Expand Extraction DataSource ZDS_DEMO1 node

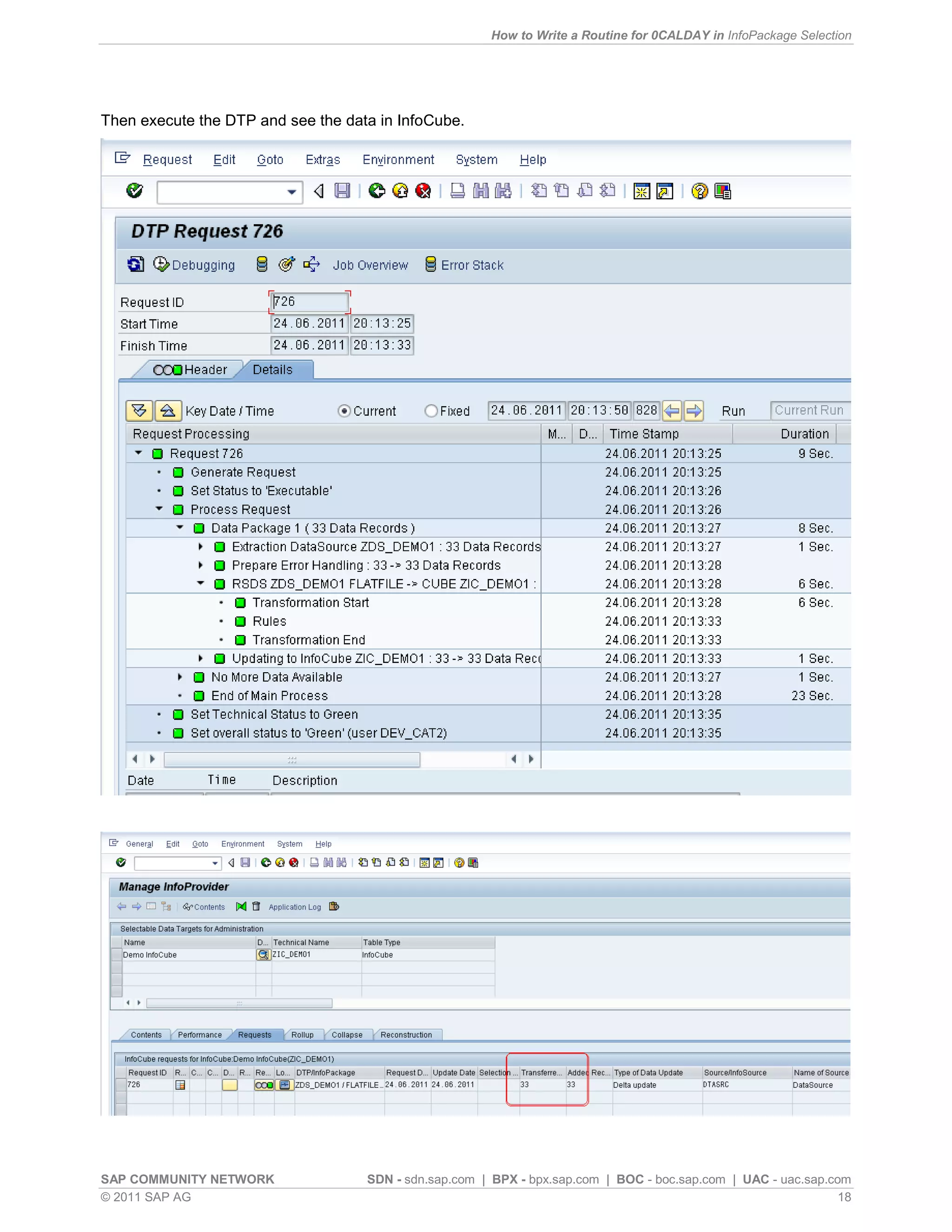[x=200, y=546]
